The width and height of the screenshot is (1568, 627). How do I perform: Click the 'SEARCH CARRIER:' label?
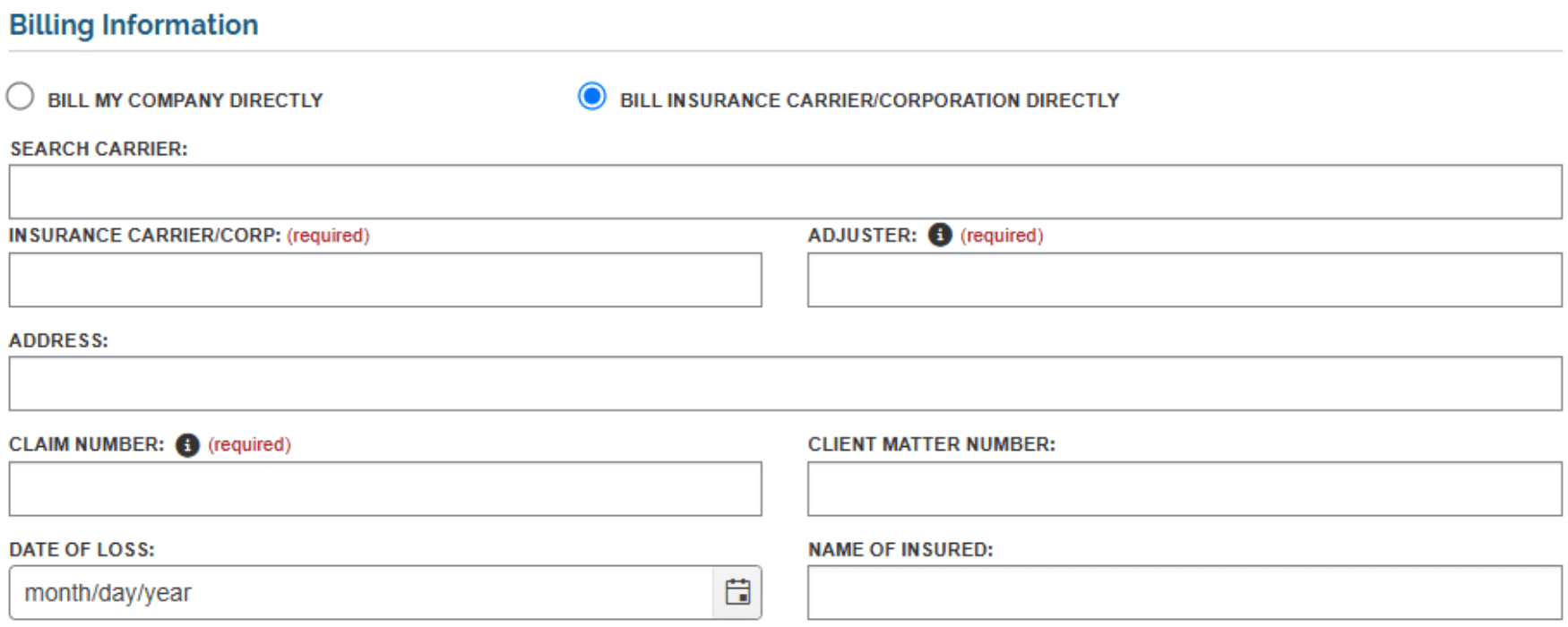(99, 149)
